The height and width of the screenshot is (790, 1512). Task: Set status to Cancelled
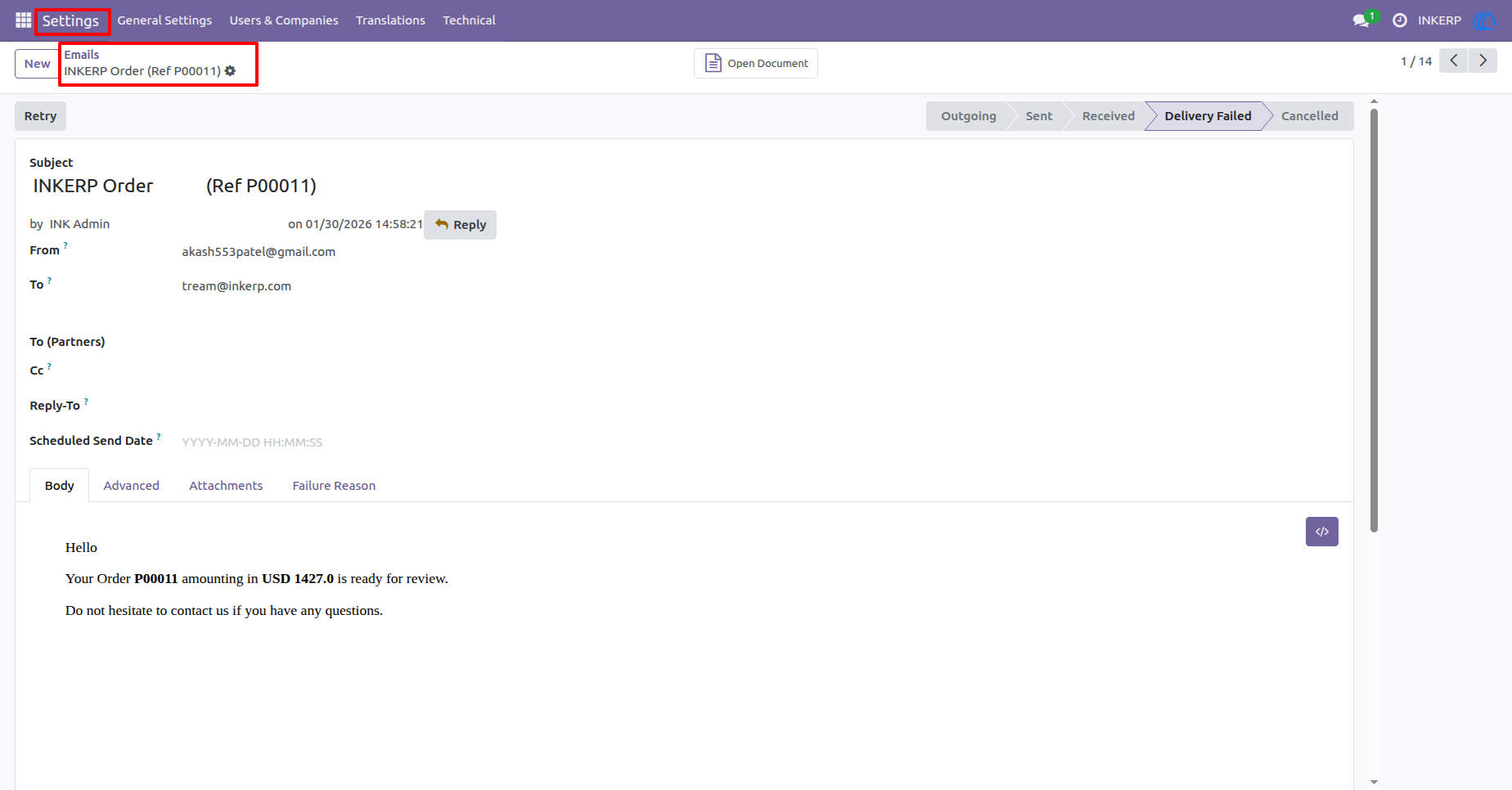coord(1310,116)
